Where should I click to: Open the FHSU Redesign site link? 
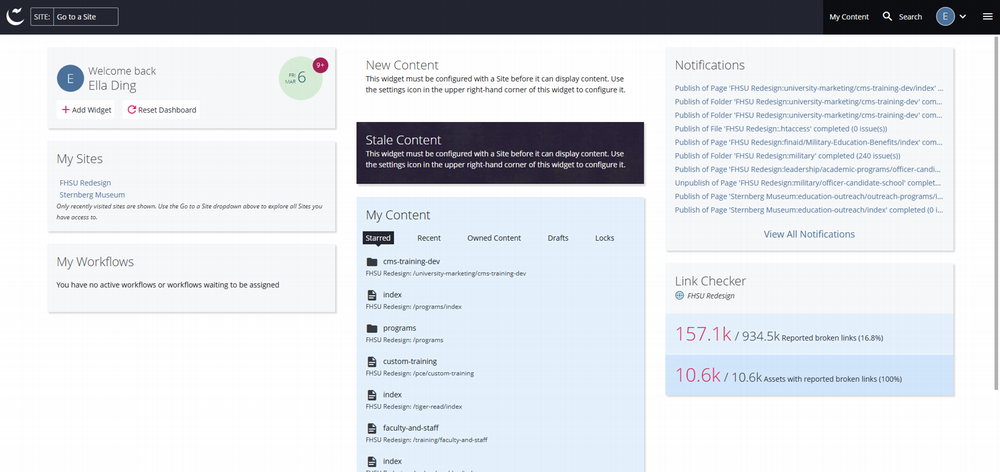coord(85,182)
